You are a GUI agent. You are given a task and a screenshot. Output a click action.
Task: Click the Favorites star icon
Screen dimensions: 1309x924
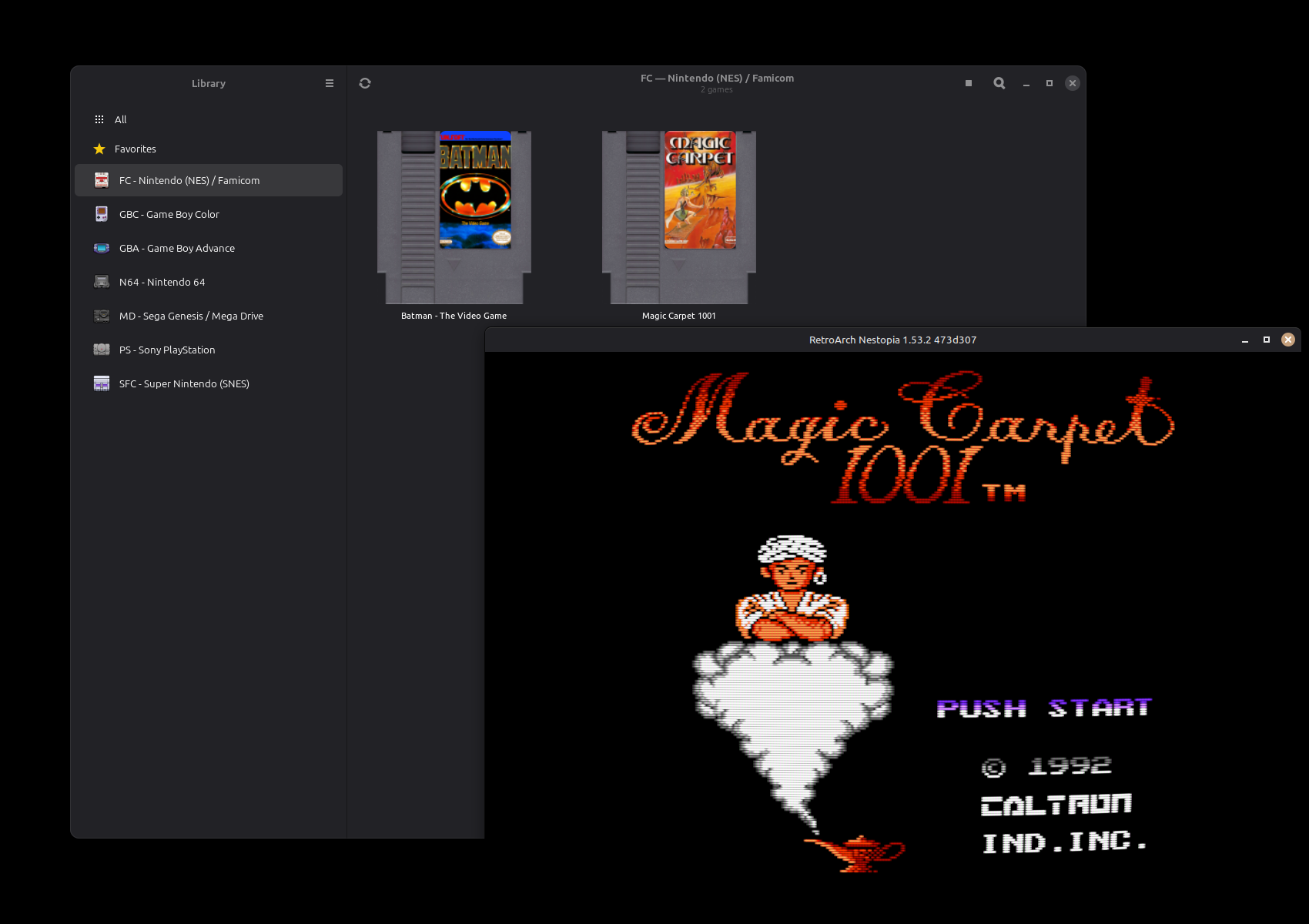tap(99, 149)
